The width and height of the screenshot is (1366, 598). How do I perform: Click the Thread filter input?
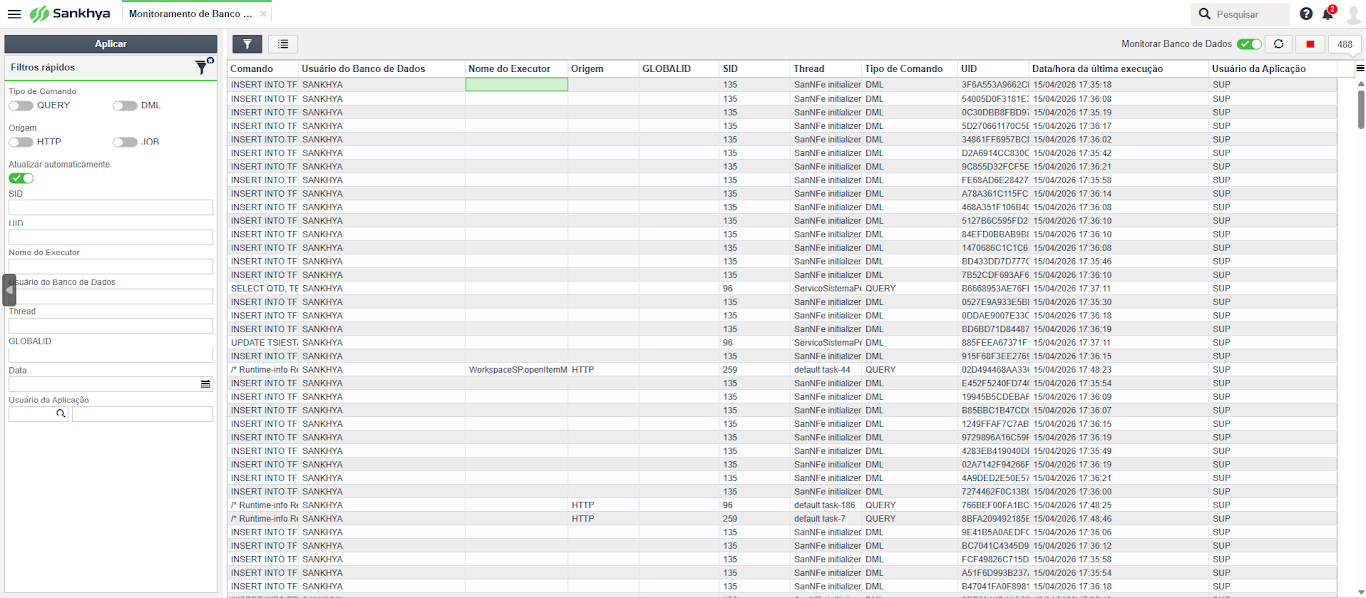click(x=111, y=326)
